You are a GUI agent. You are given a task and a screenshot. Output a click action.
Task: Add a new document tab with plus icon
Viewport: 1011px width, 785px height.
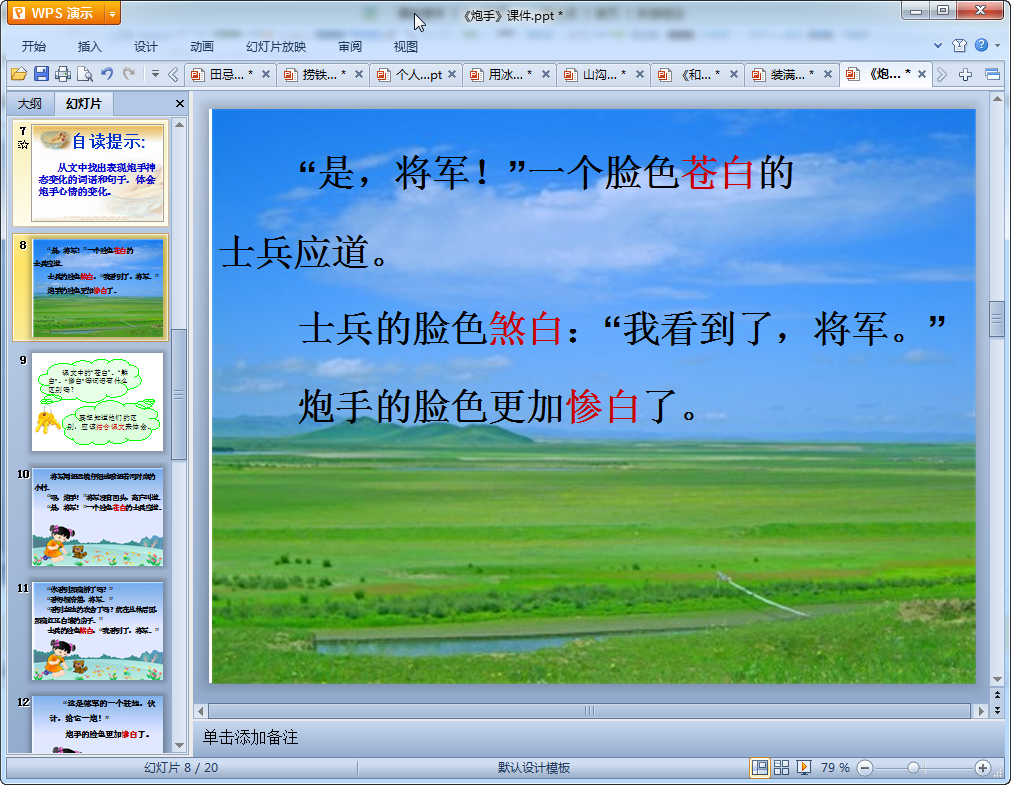coord(965,74)
